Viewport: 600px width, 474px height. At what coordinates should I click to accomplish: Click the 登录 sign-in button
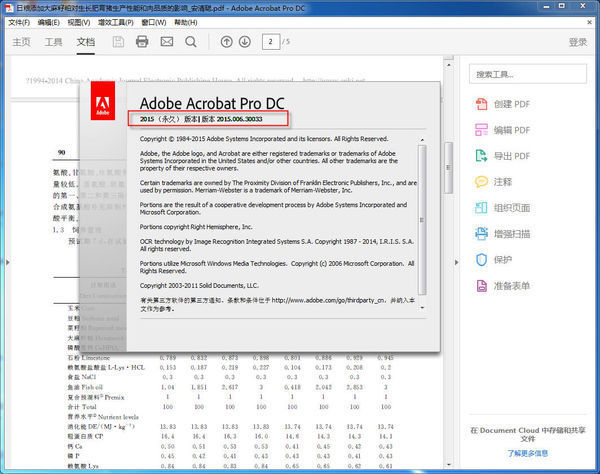(578, 42)
